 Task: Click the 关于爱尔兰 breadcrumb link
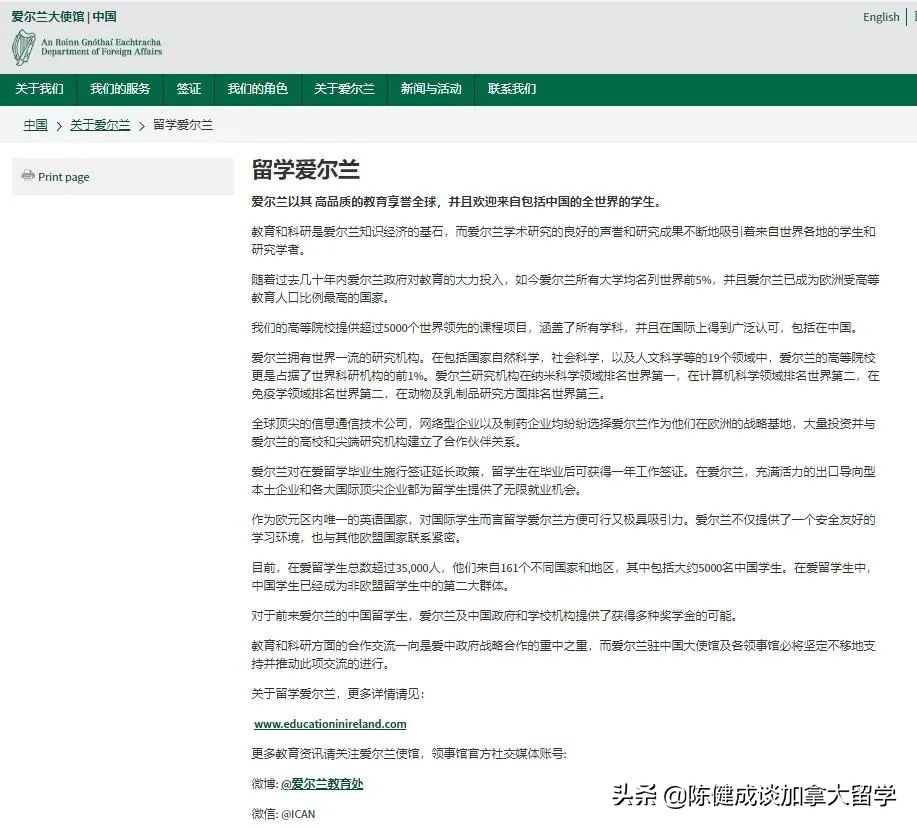click(101, 125)
